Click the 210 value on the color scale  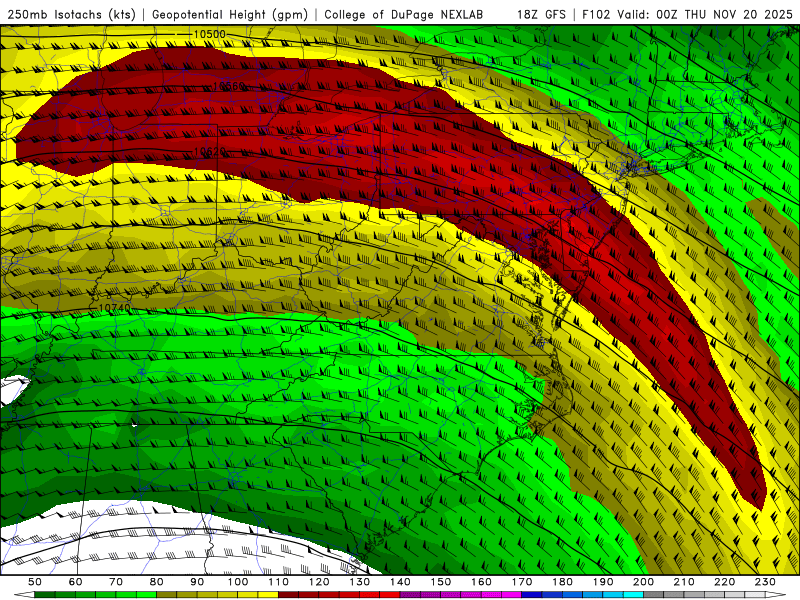point(684,582)
